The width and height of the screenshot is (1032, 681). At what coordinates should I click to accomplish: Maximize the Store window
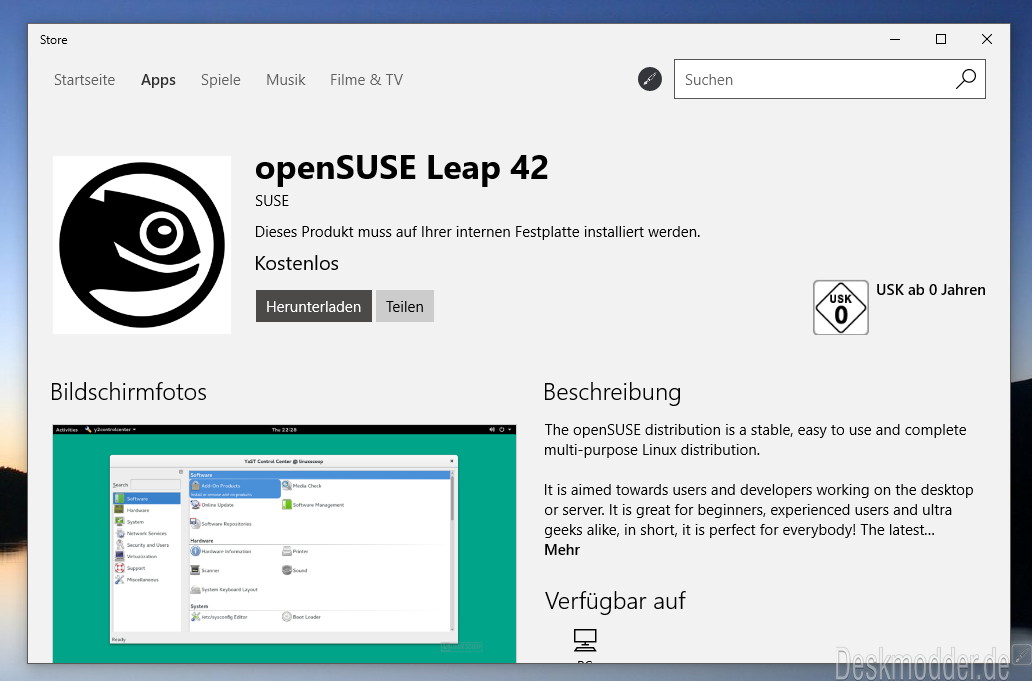(x=941, y=39)
